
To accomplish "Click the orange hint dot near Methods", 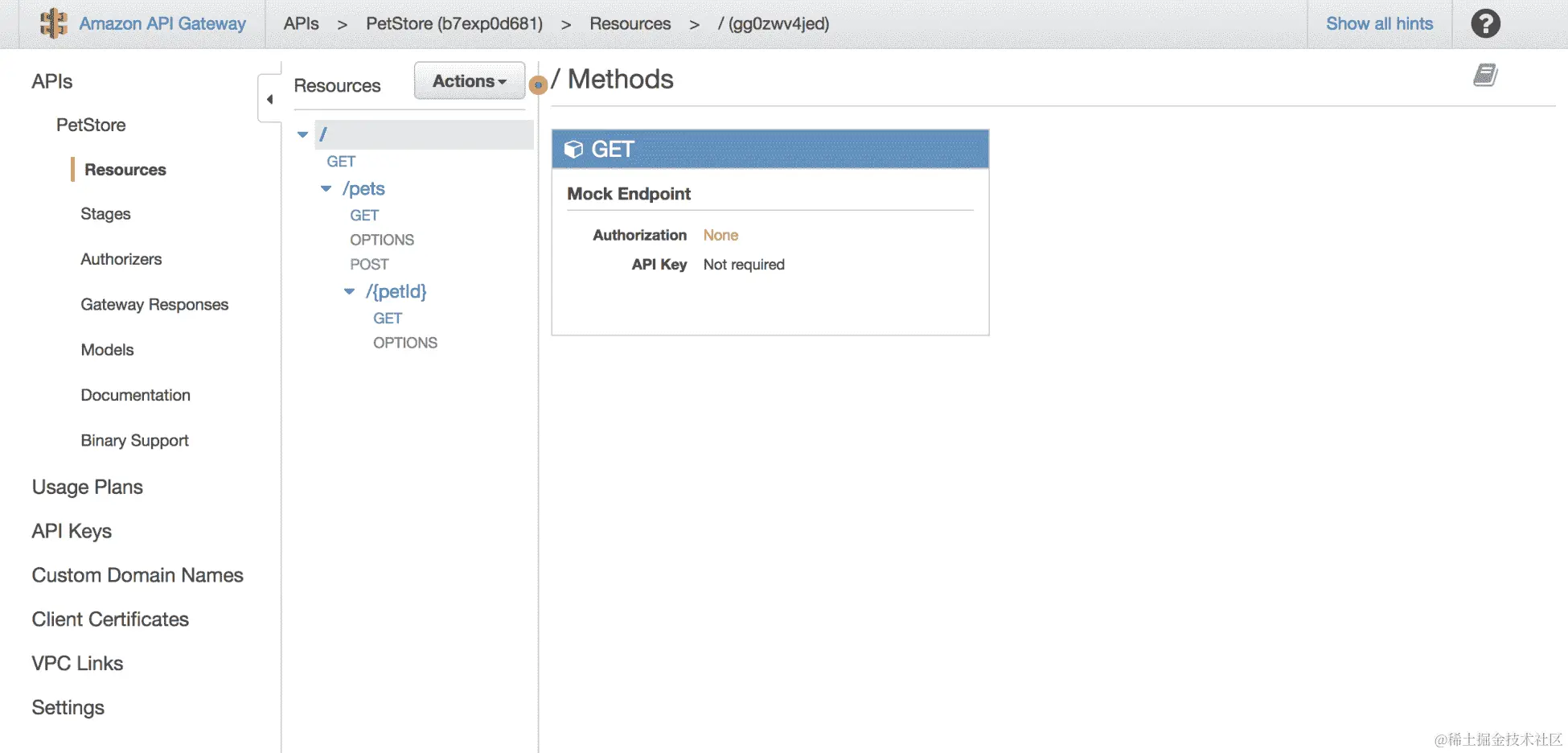I will [538, 84].
